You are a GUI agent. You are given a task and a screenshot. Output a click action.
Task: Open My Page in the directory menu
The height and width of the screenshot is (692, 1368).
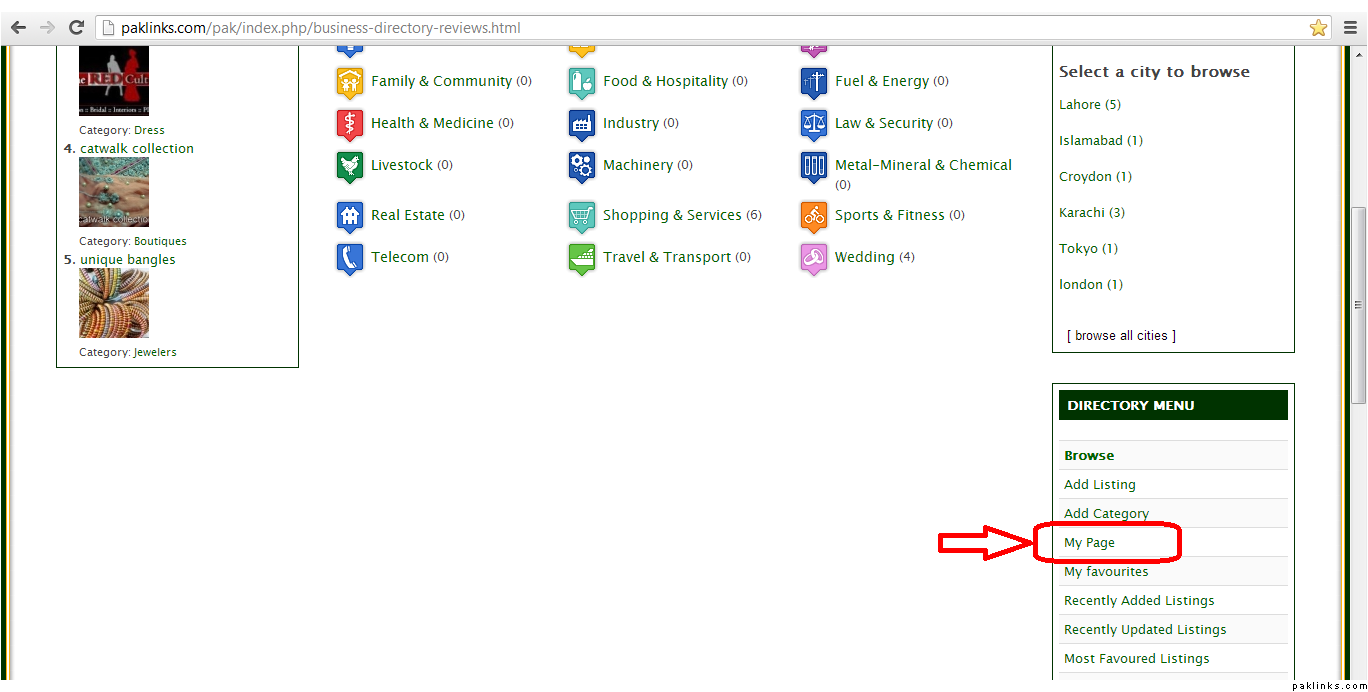[1089, 543]
